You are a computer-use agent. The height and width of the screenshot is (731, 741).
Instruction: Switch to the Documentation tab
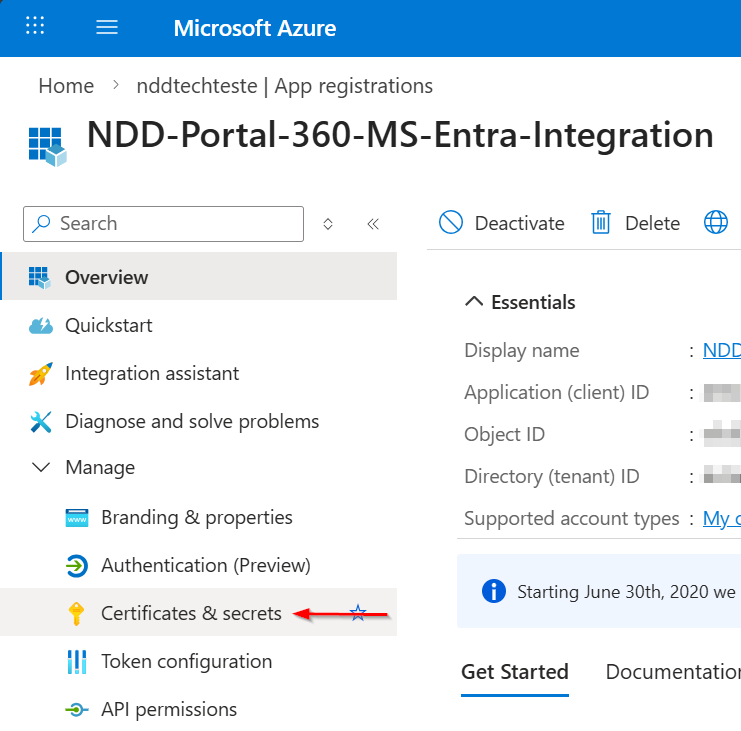point(672,671)
